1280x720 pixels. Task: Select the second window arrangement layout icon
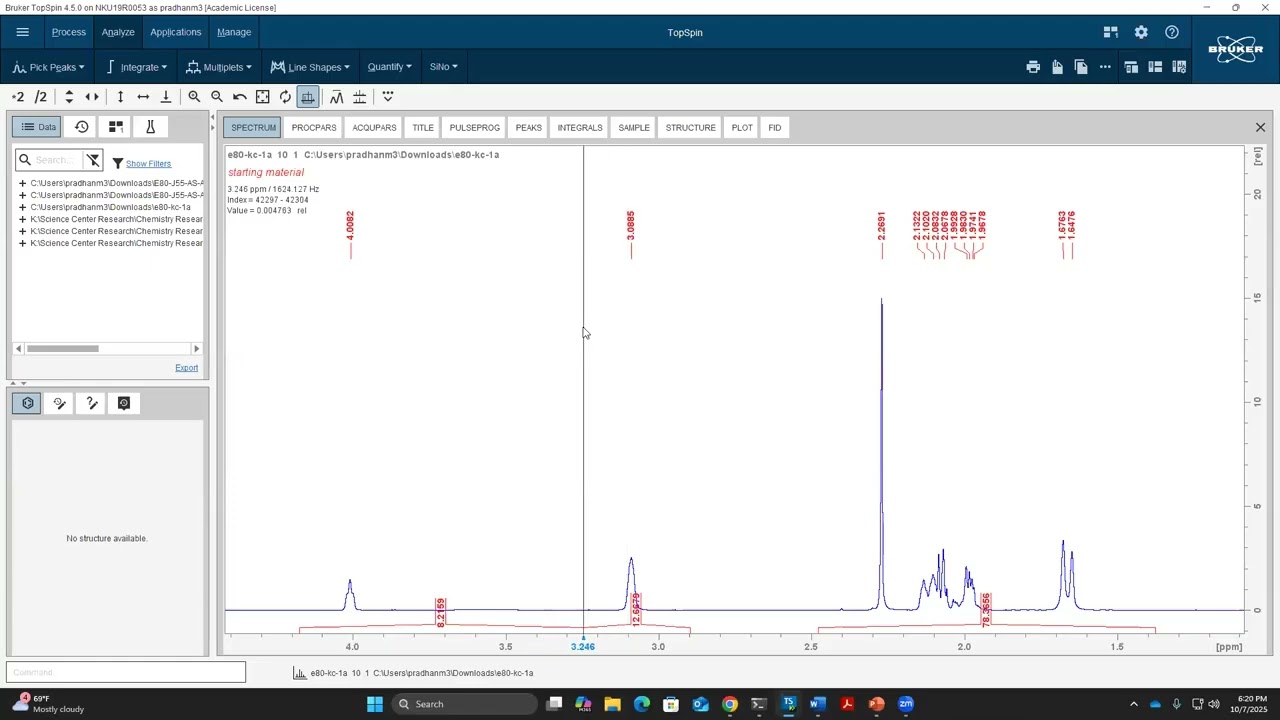tap(1155, 67)
